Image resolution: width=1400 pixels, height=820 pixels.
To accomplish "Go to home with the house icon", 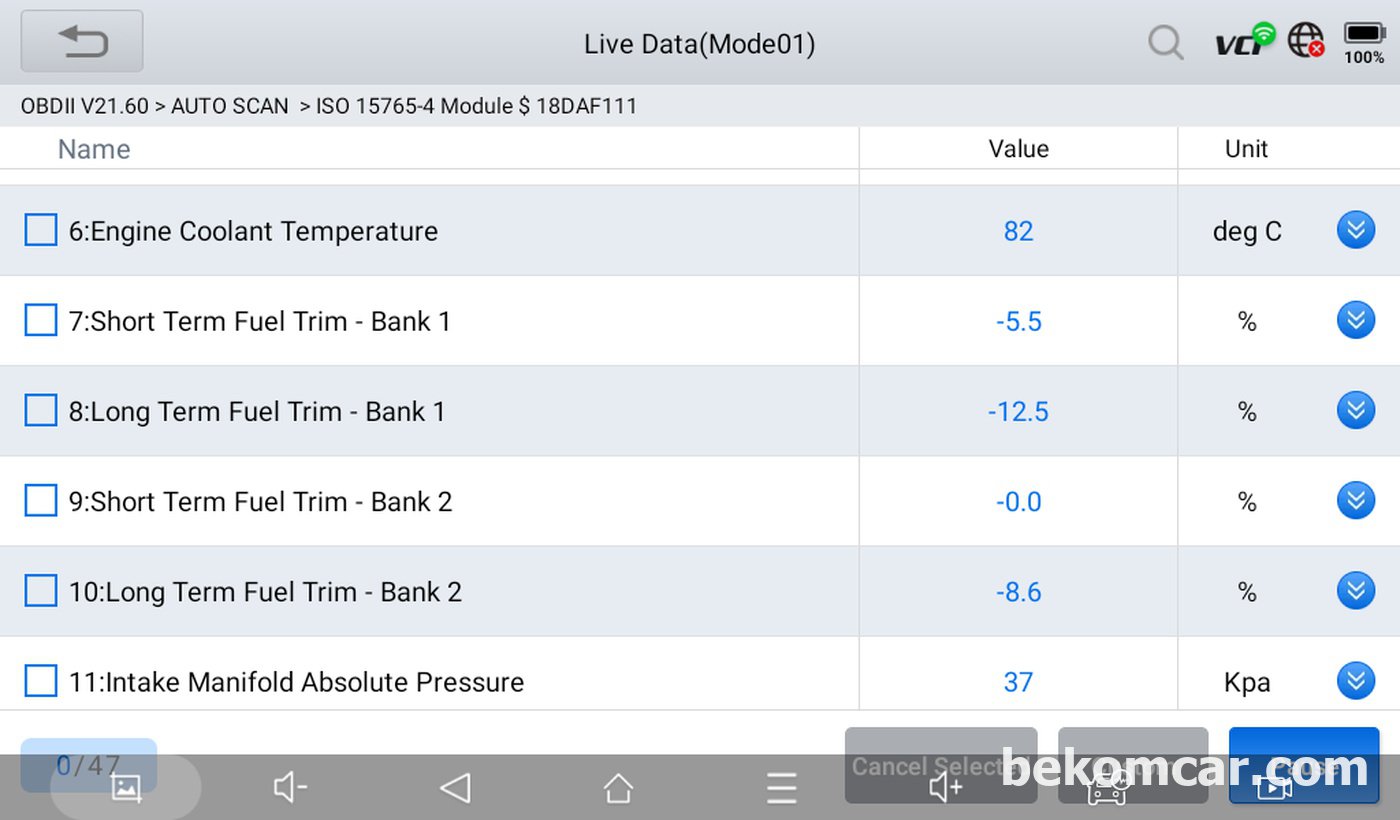I will (618, 788).
